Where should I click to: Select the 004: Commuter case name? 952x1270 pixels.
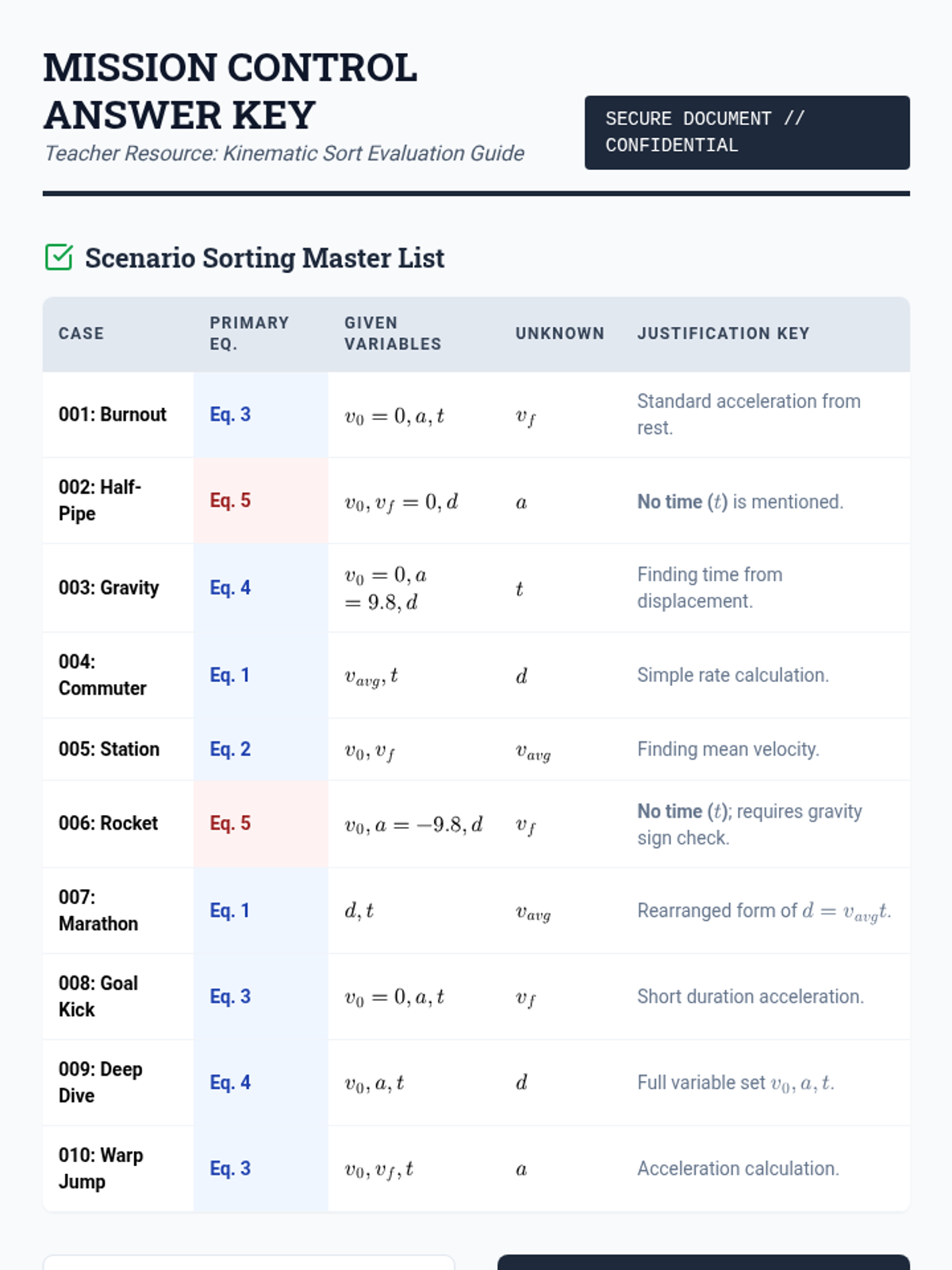(102, 675)
